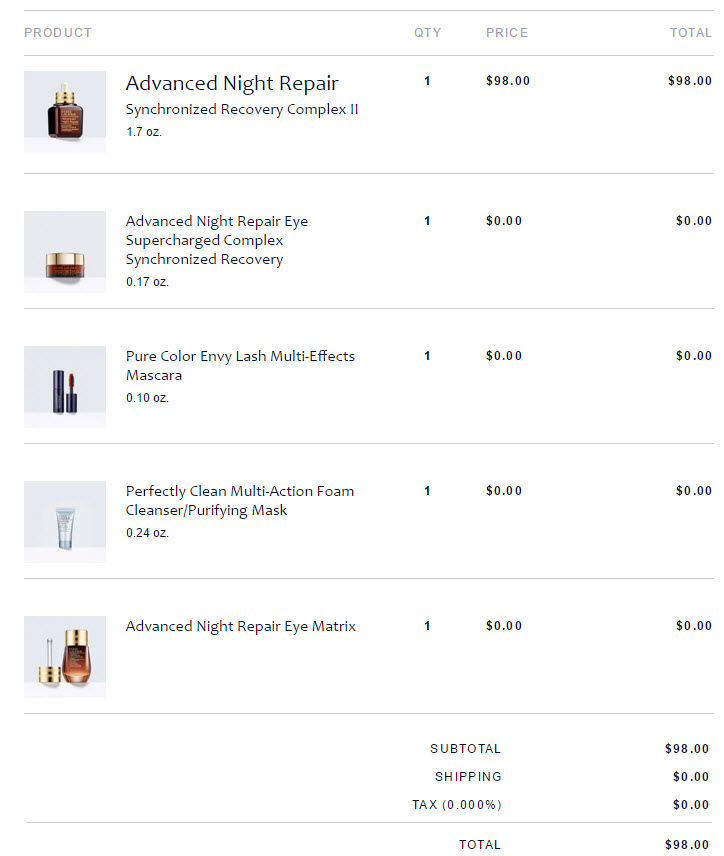
Task: Click the Advanced Night Repair Eye Matrix name
Action: click(x=240, y=626)
